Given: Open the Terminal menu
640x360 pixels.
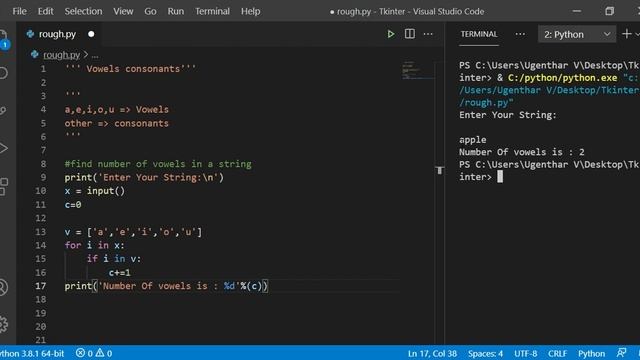Looking at the screenshot, I should click(x=212, y=11).
